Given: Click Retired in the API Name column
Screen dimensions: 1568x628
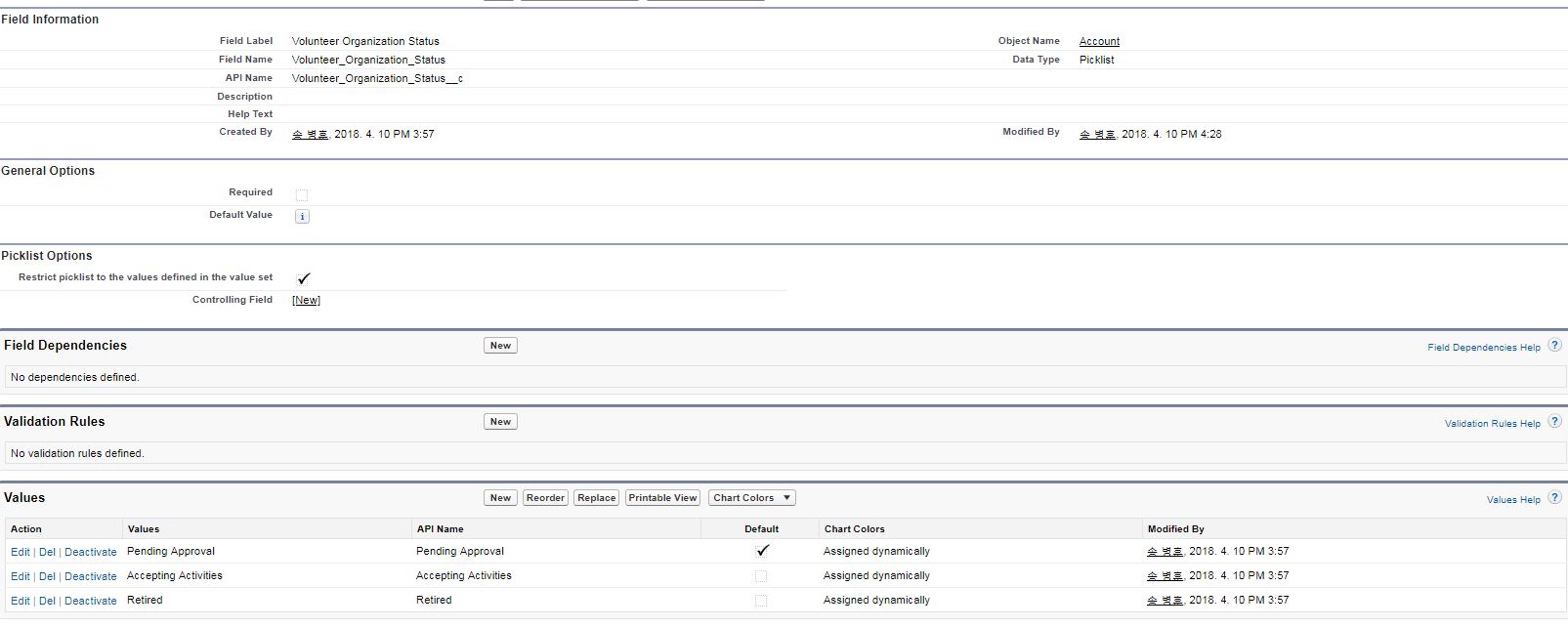Looking at the screenshot, I should point(434,600).
